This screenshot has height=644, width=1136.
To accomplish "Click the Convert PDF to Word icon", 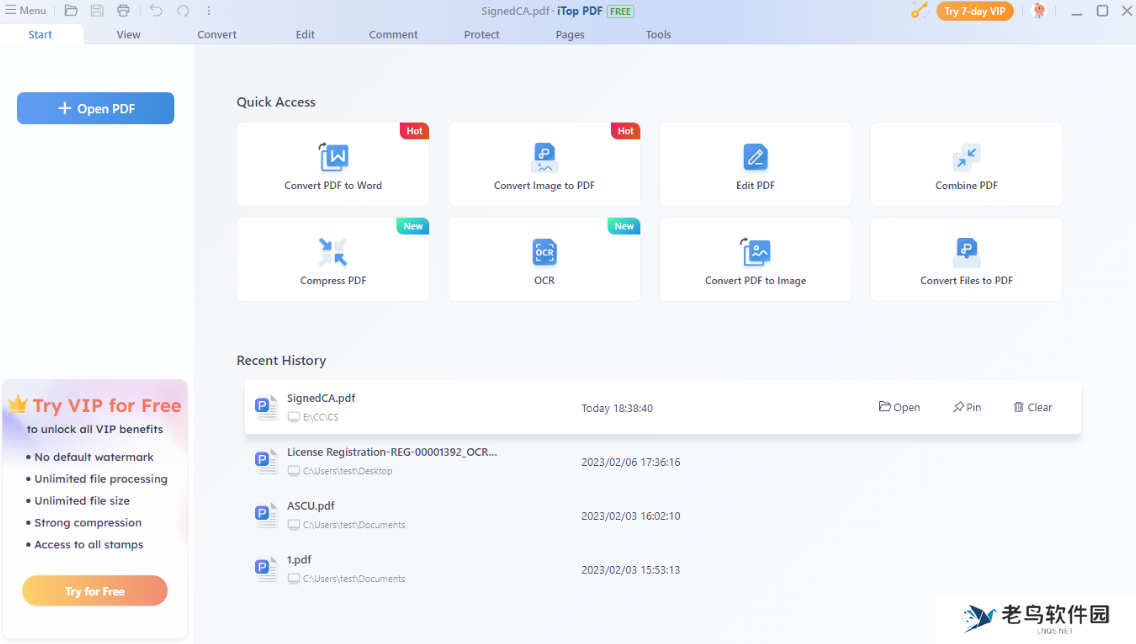I will tap(333, 157).
